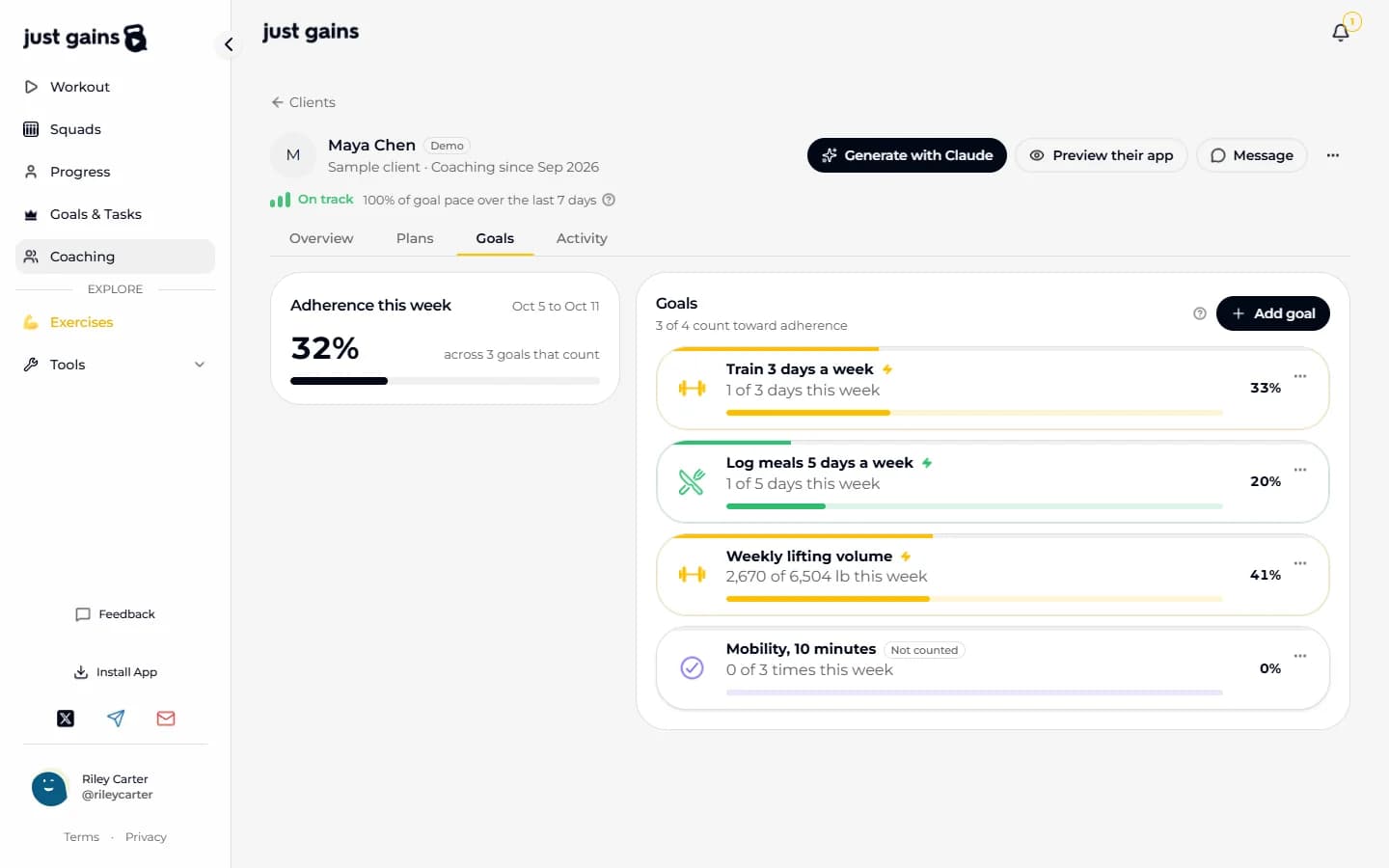Click the Weekly lifting volume progress bar

(974, 599)
